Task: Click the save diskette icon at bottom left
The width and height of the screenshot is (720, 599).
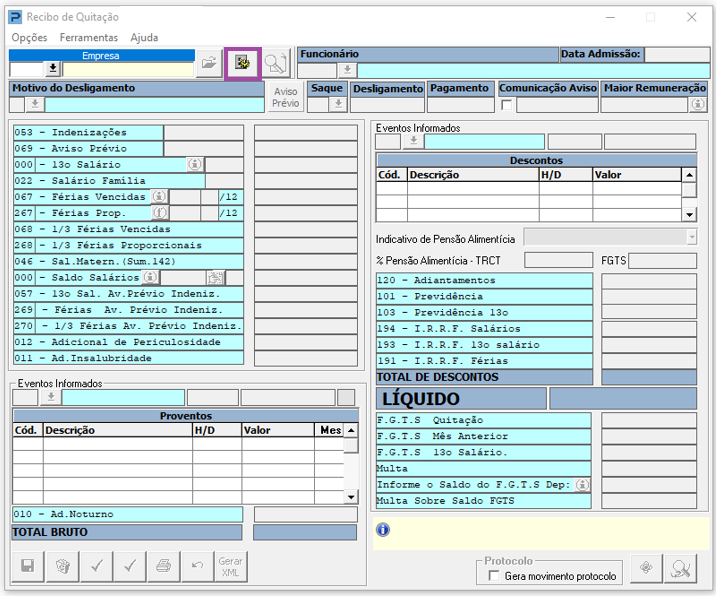Action: point(27,566)
